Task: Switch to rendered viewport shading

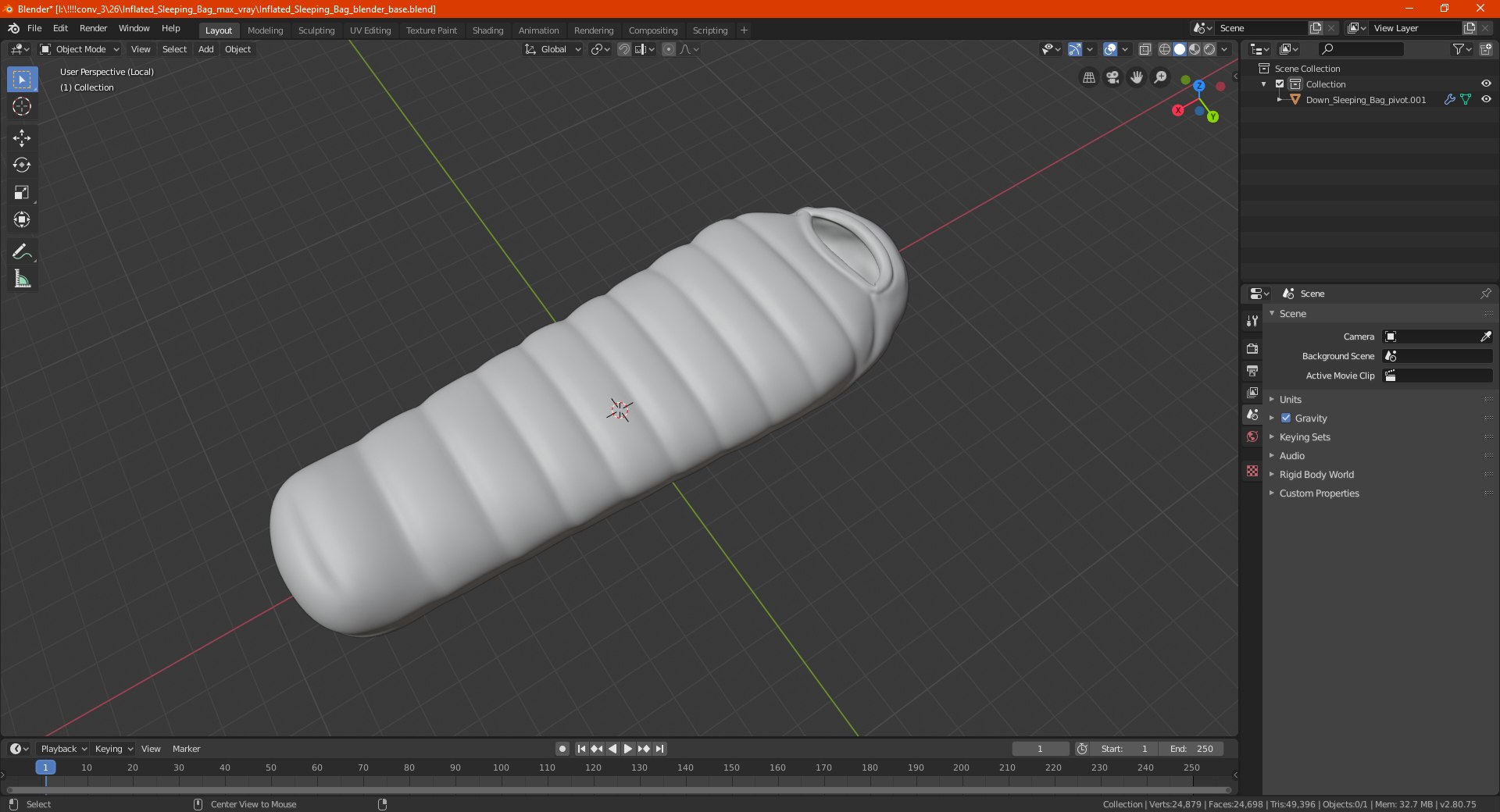Action: coord(1209,49)
